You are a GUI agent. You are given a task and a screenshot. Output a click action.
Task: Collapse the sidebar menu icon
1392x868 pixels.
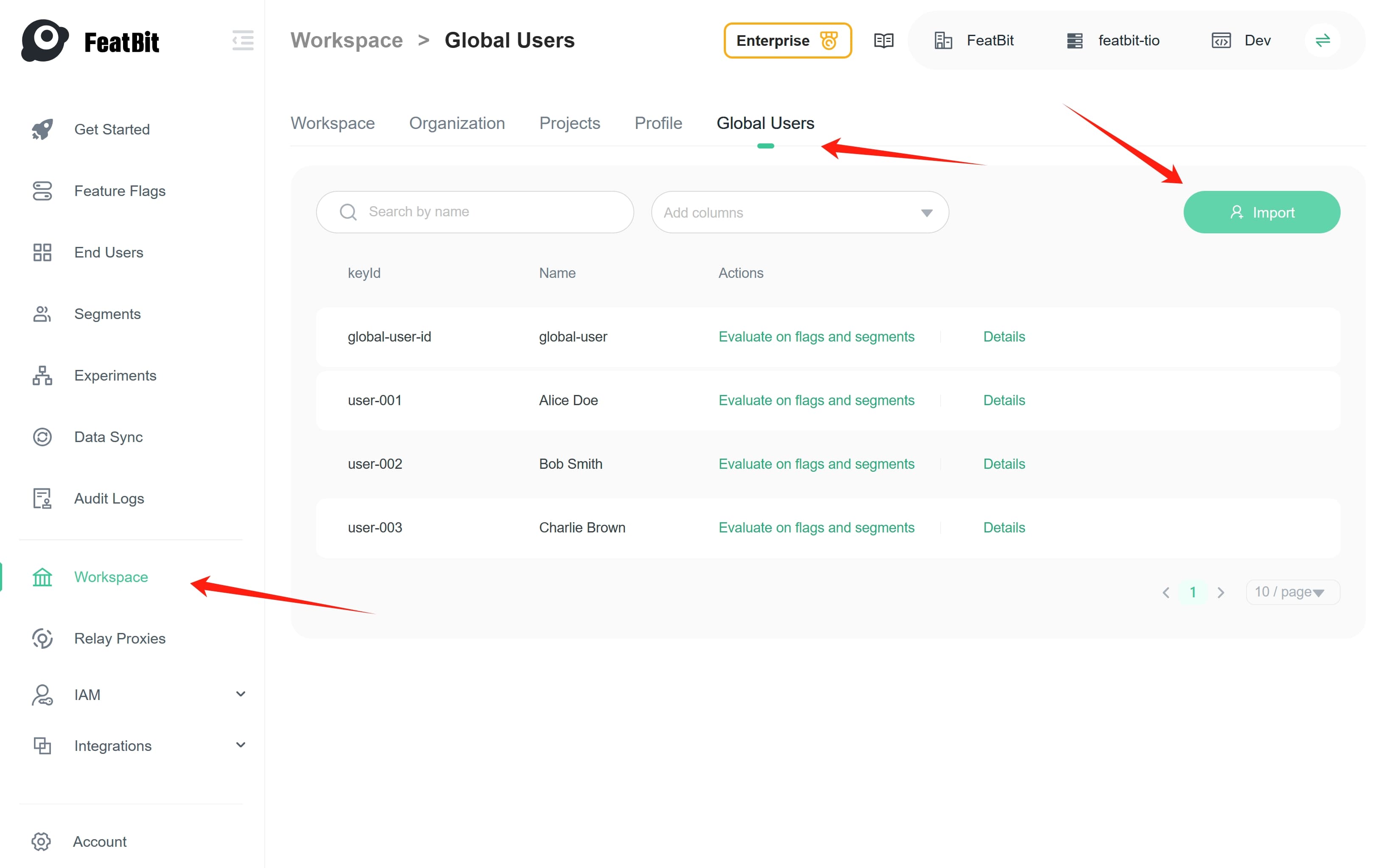[x=243, y=40]
